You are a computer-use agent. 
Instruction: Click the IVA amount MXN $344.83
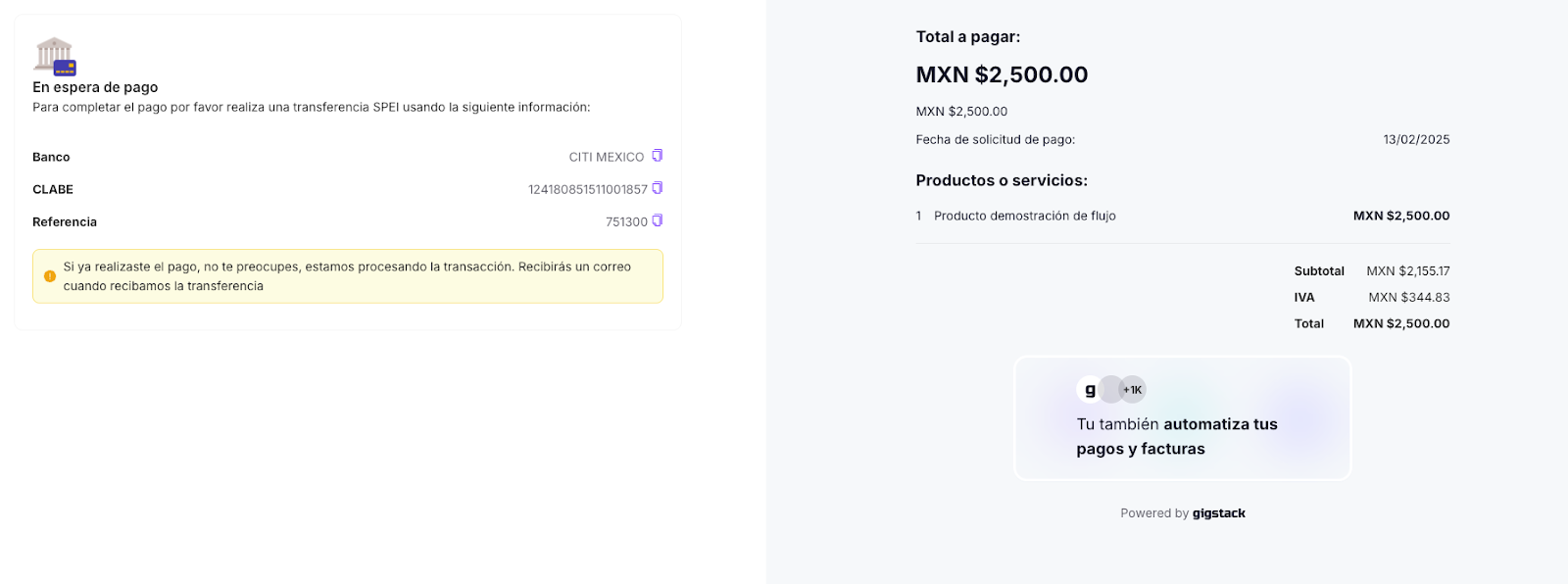click(1409, 297)
